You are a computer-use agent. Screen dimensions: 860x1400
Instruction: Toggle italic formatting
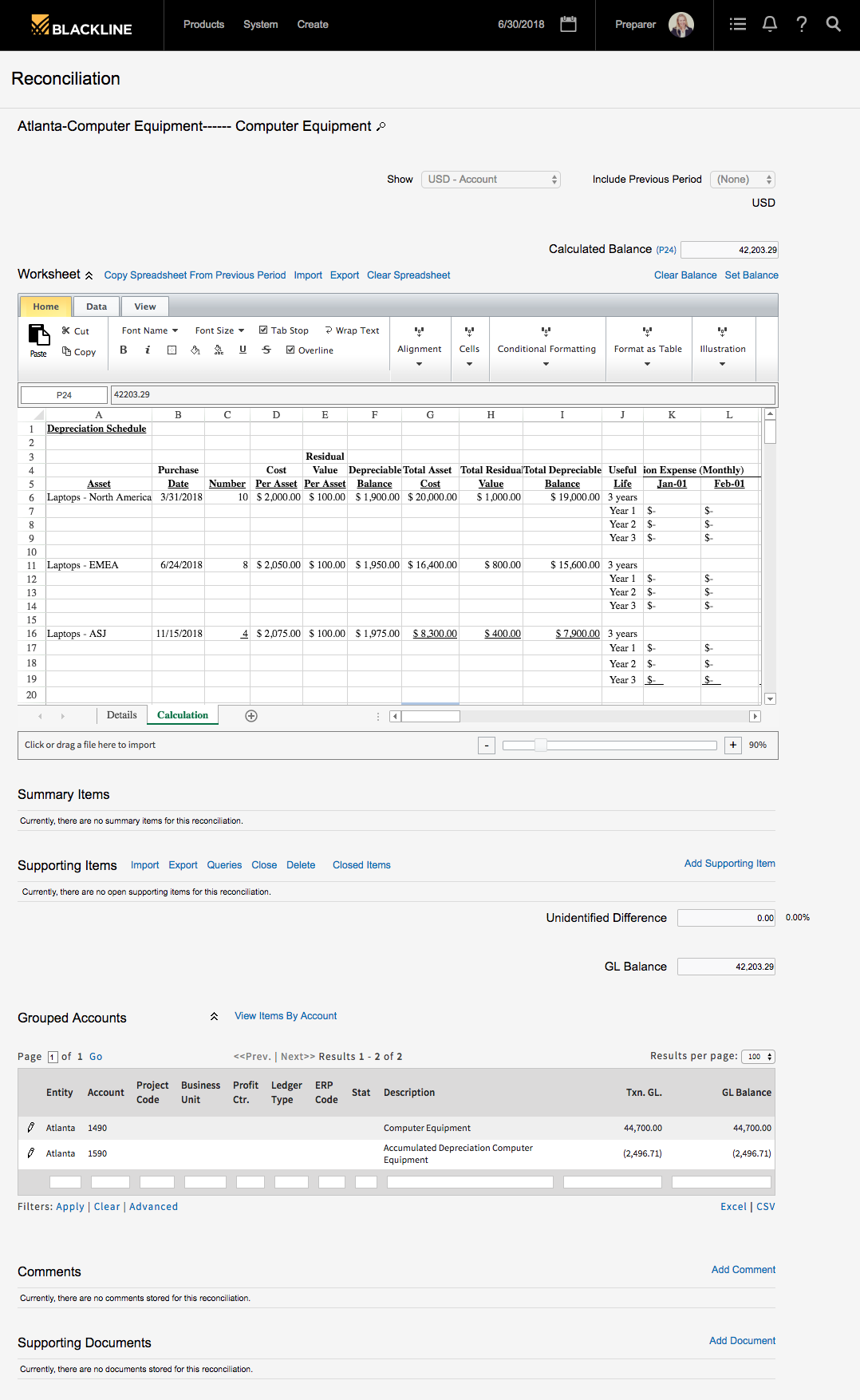tap(148, 350)
